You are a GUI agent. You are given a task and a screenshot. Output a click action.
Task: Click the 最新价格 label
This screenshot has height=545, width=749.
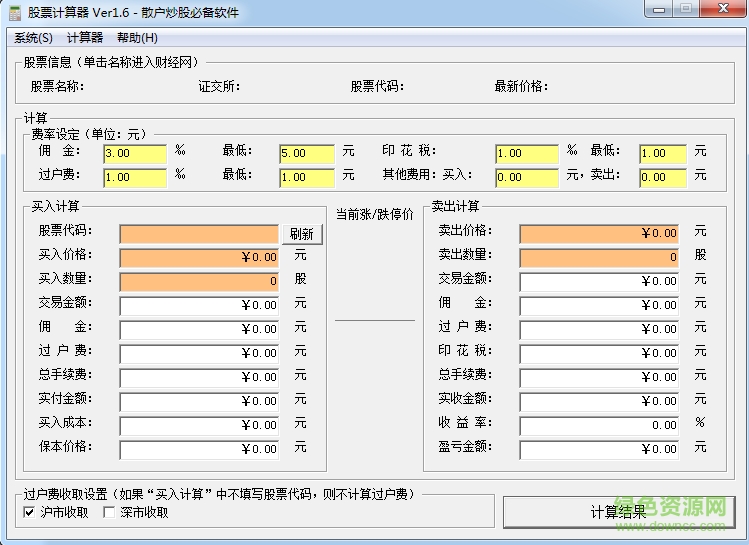click(521, 86)
